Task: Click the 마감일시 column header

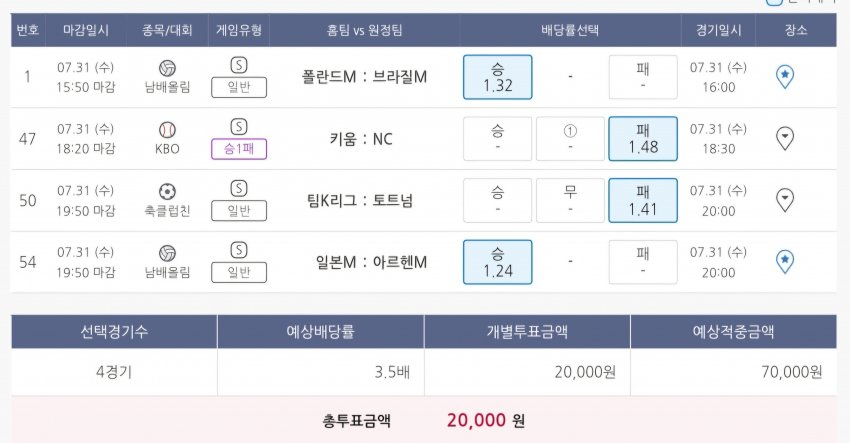Action: (86, 30)
